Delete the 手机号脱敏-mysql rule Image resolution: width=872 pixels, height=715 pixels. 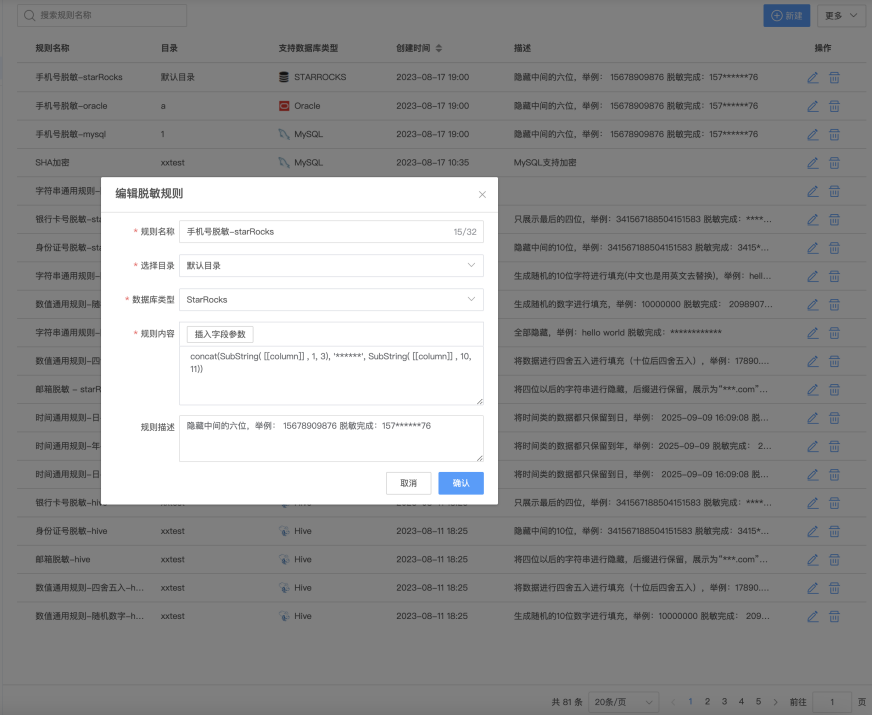pos(834,135)
